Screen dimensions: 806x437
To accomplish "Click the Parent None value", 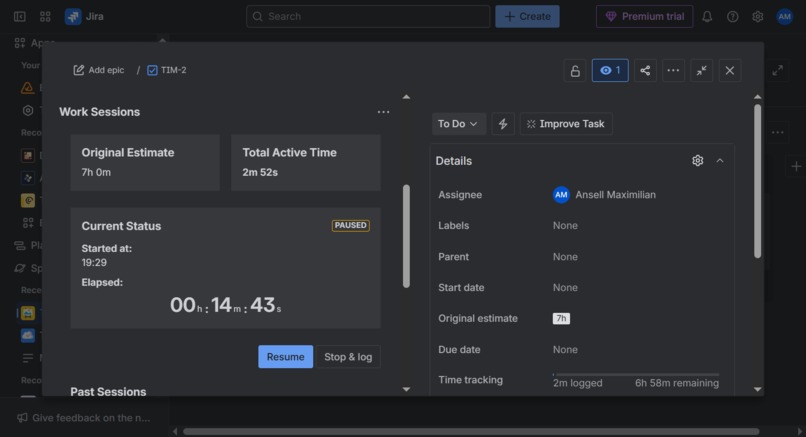I will [x=565, y=257].
